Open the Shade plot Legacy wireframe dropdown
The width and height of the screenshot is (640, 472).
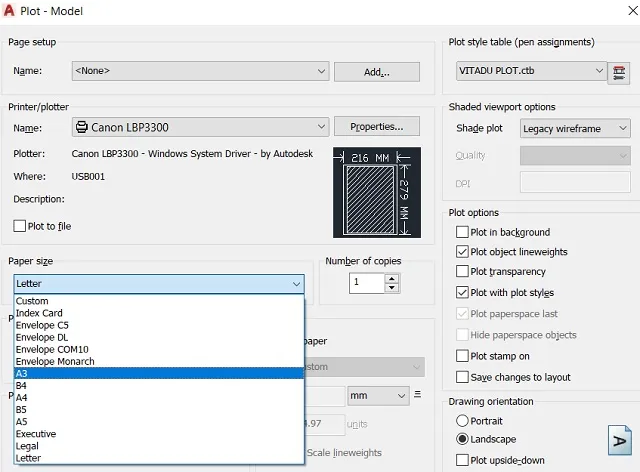pyautogui.click(x=575, y=129)
